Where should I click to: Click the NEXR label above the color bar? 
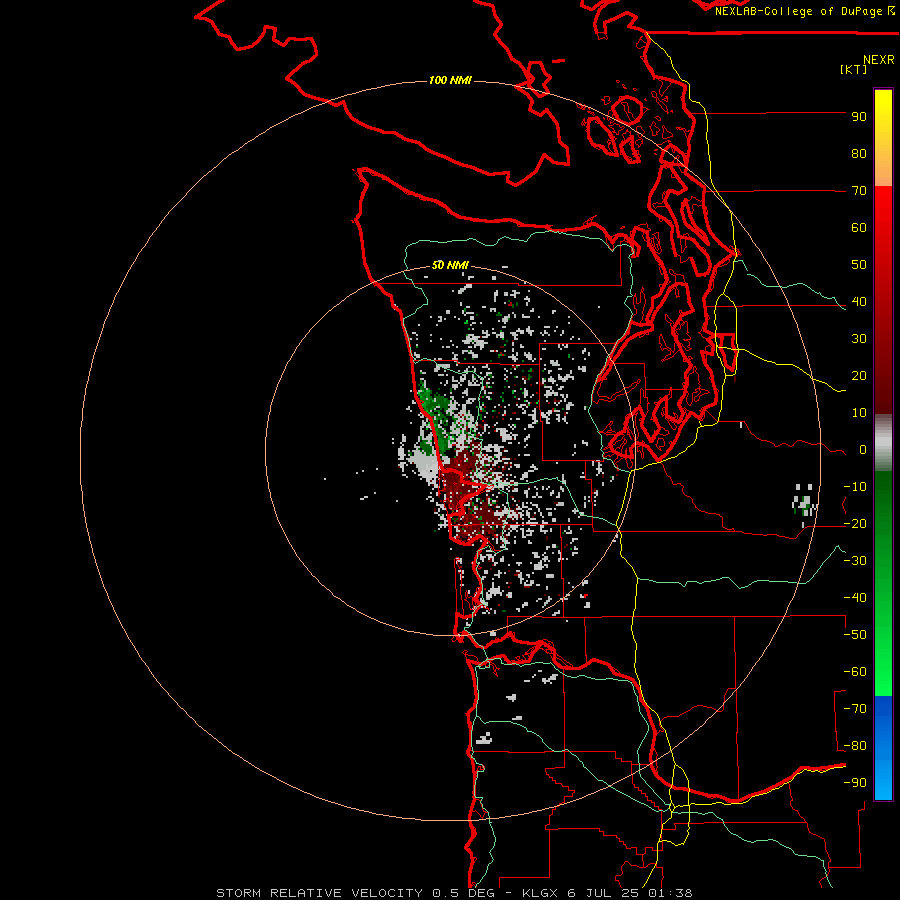pos(878,60)
